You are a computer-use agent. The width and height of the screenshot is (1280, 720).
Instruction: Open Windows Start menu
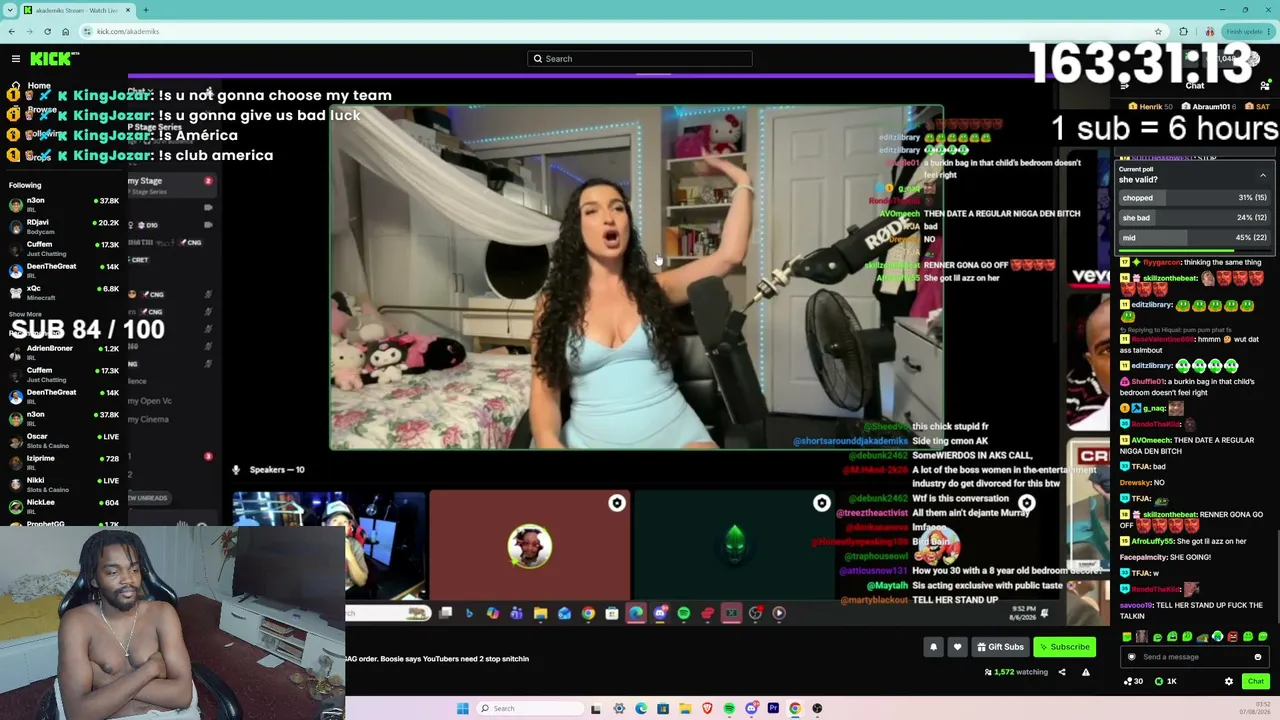click(x=462, y=708)
